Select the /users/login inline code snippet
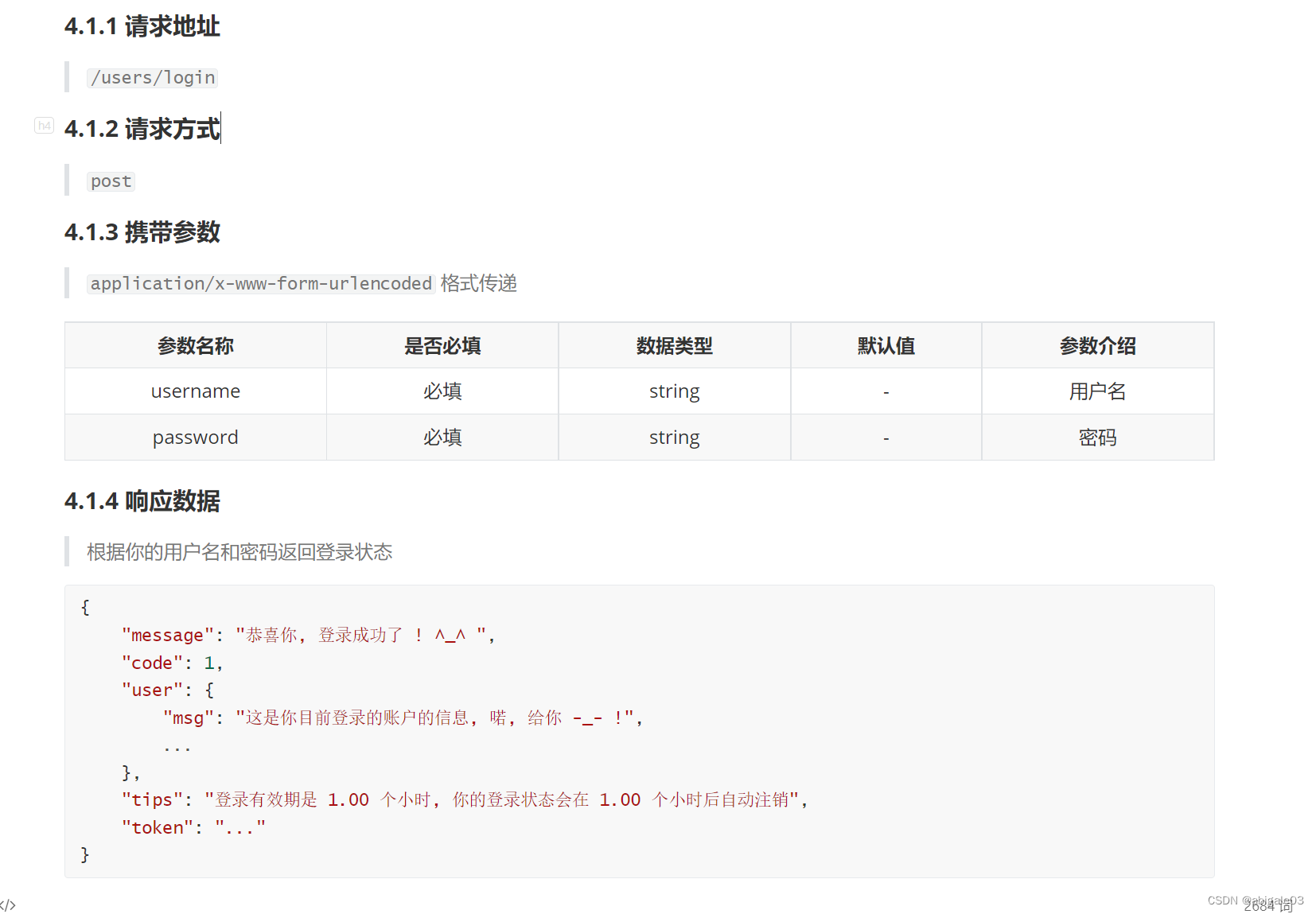The width and height of the screenshot is (1316, 914). 152,77
